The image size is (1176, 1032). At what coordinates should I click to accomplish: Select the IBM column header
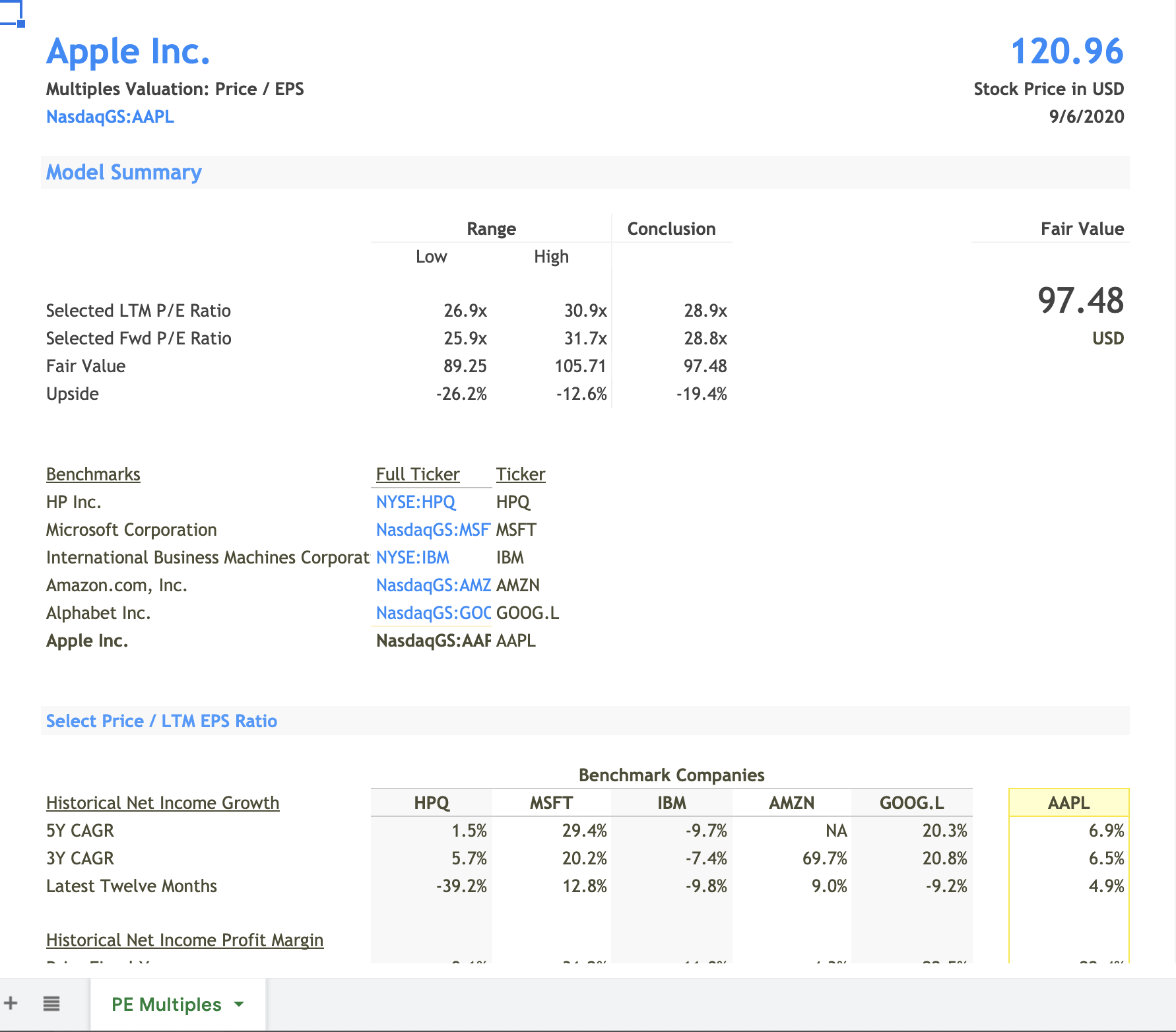(x=672, y=803)
